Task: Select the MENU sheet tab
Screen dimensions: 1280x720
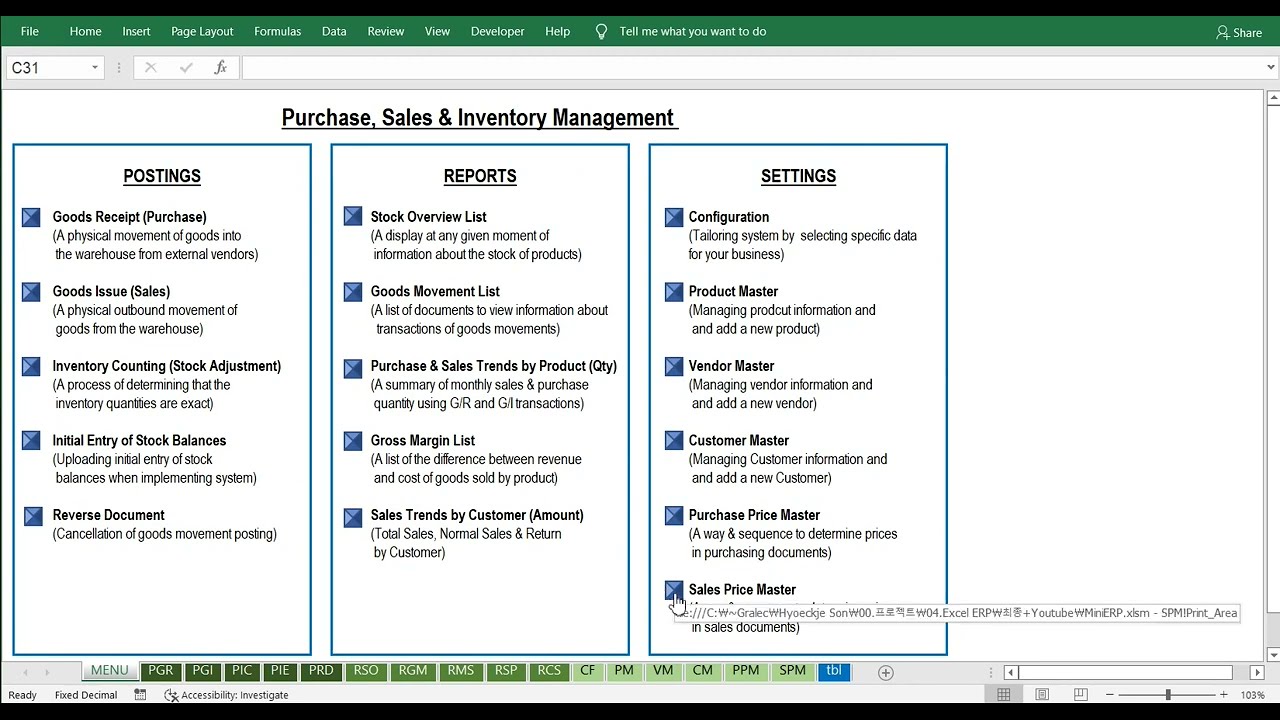Action: (x=110, y=671)
